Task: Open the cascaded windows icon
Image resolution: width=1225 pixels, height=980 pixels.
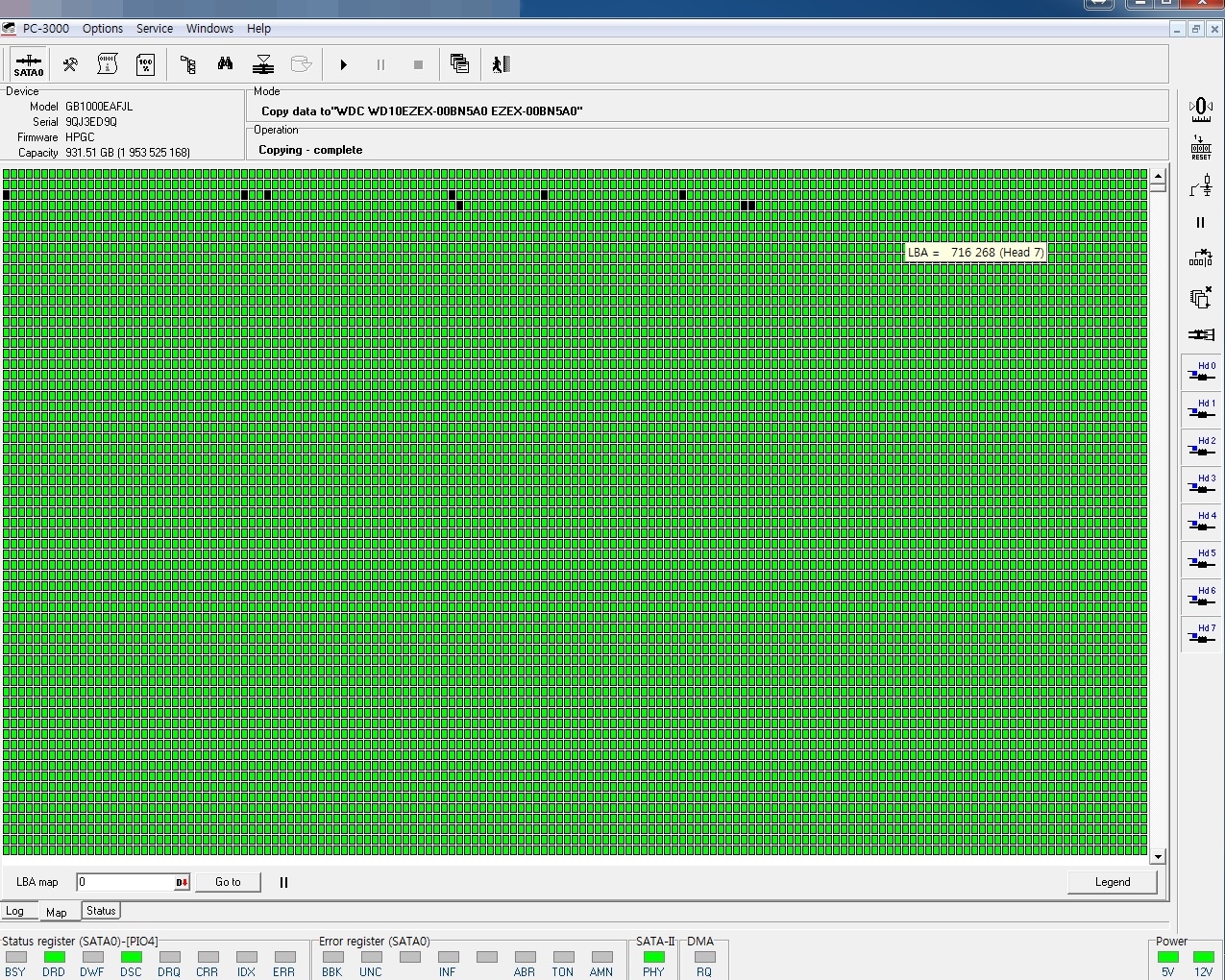Action: point(459,64)
